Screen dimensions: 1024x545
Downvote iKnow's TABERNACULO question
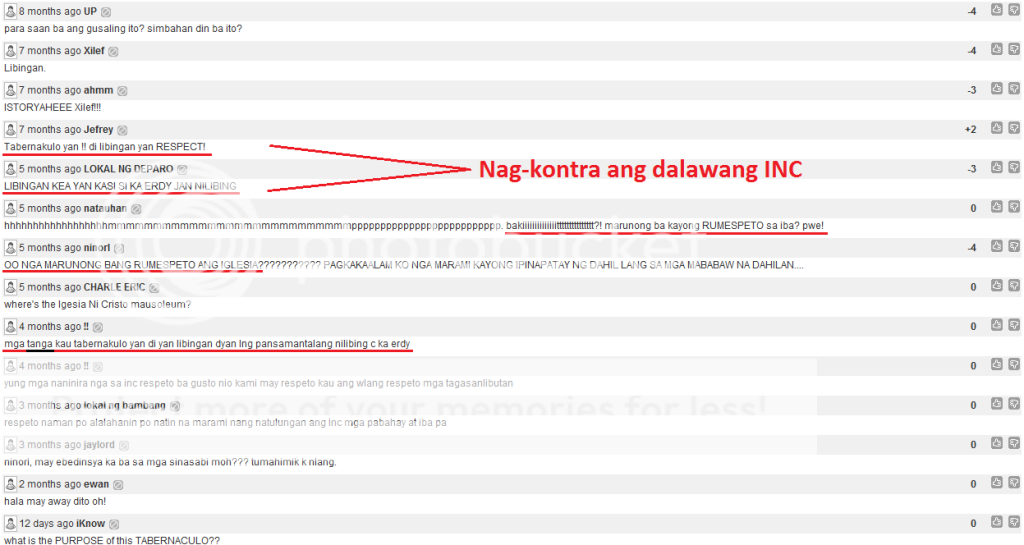(x=1014, y=522)
